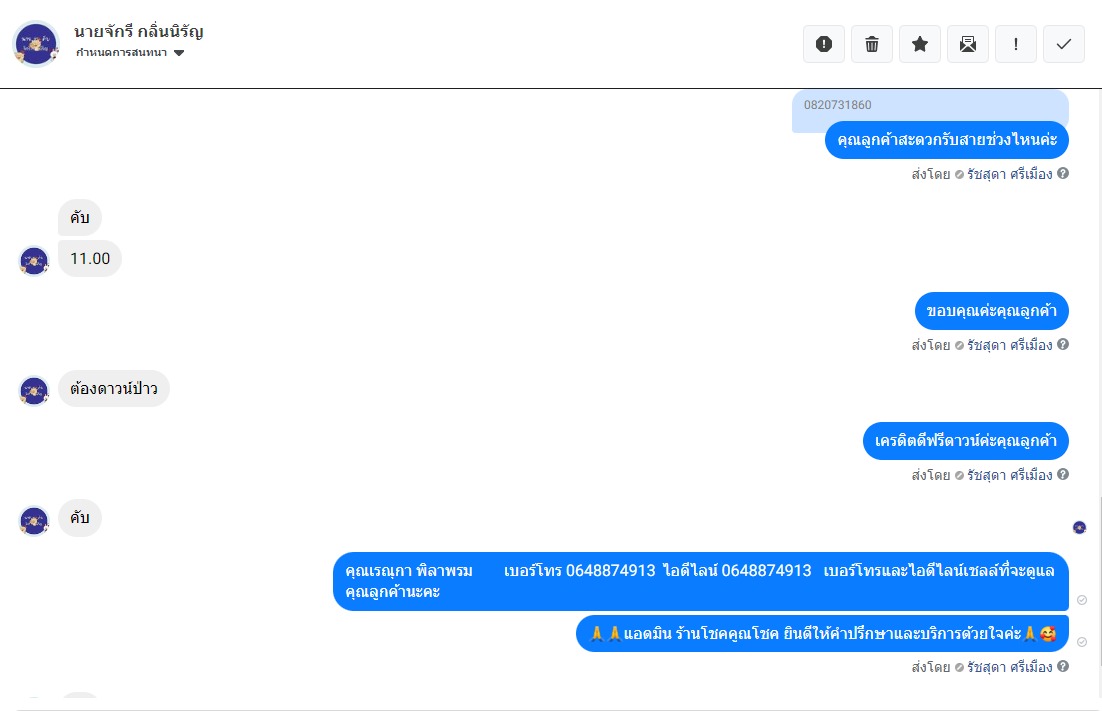This screenshot has width=1102, height=711.
Task: Click help icon under เครดิตดีฟรีดาวน์ message
Action: pyautogui.click(x=1063, y=474)
